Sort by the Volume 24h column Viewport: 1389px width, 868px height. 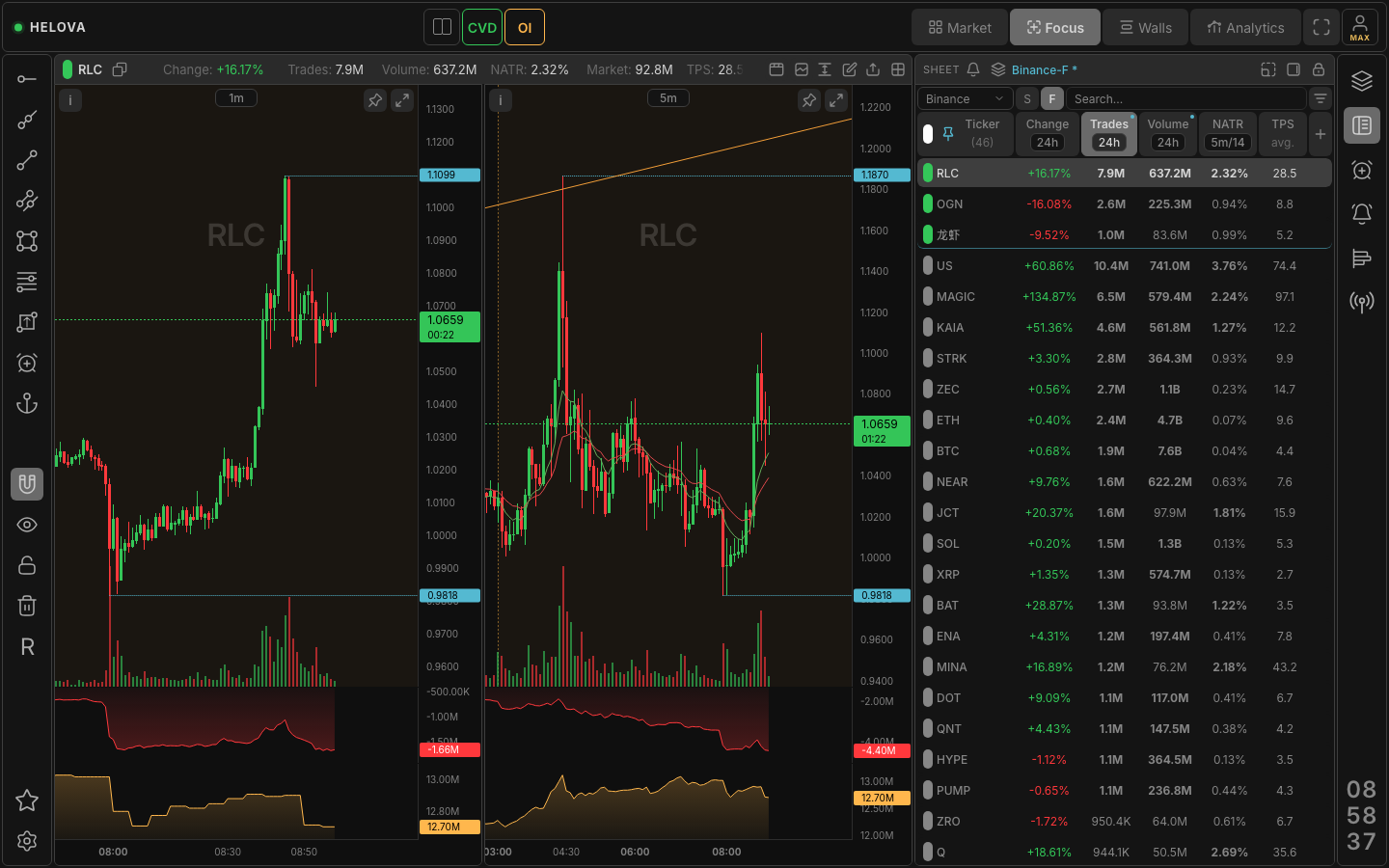1168,133
